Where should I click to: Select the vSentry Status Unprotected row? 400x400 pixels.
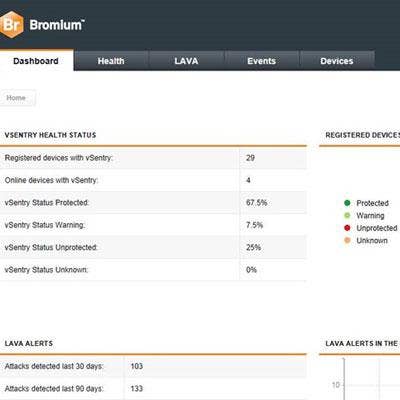[153, 247]
